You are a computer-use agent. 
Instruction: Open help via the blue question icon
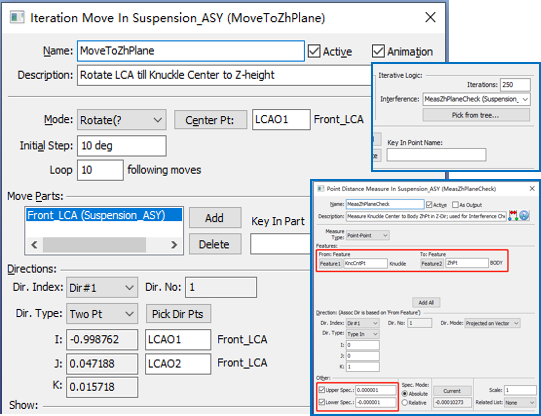524,216
